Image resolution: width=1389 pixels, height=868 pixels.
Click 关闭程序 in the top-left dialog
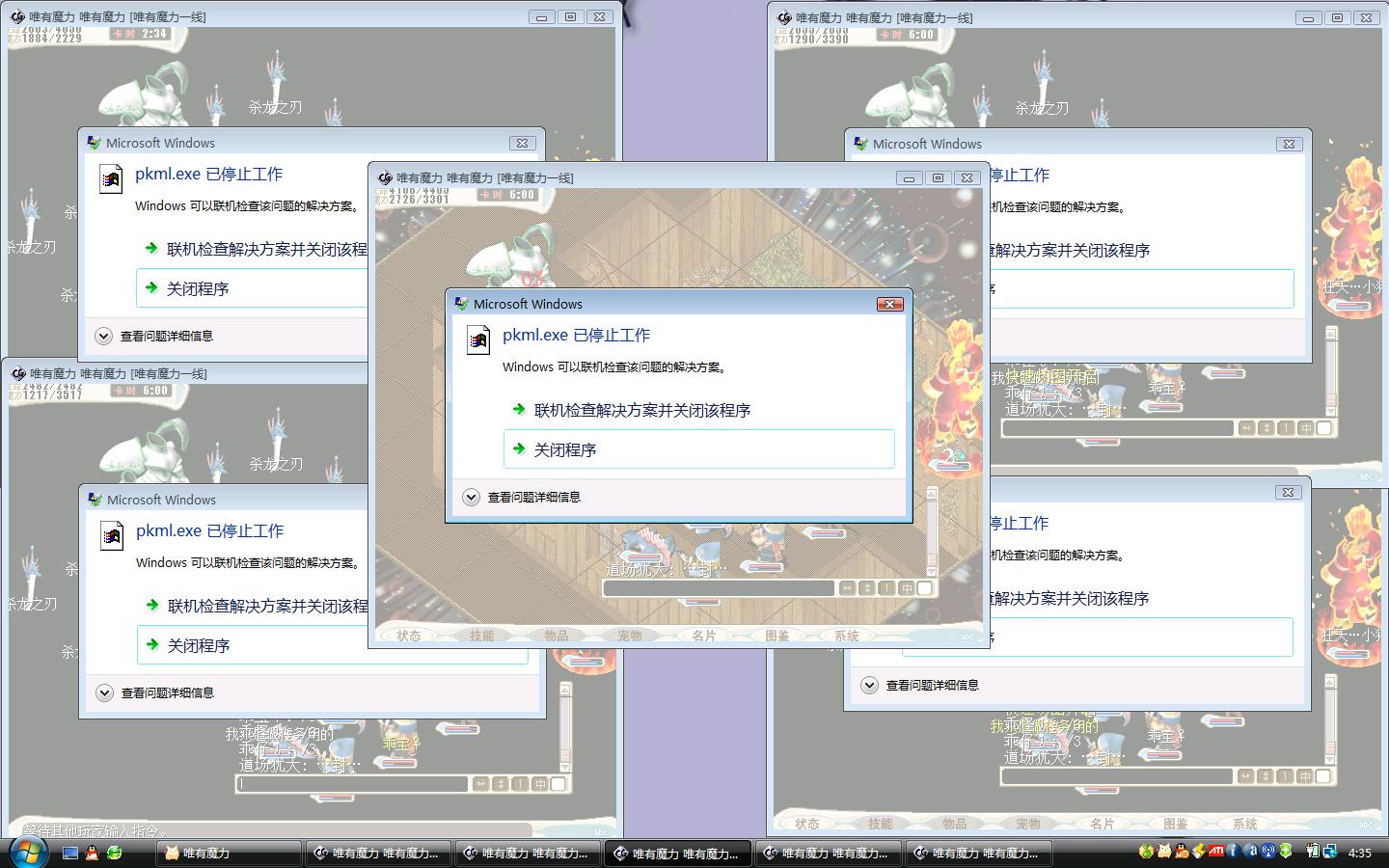point(253,288)
